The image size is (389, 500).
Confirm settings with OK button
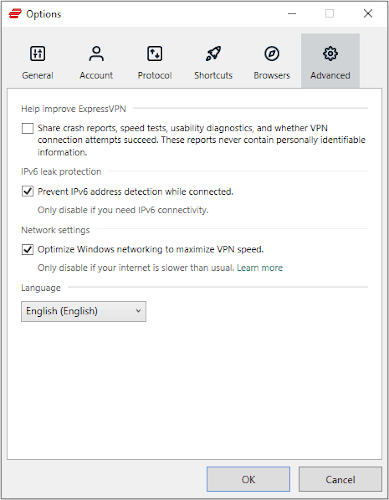248,479
